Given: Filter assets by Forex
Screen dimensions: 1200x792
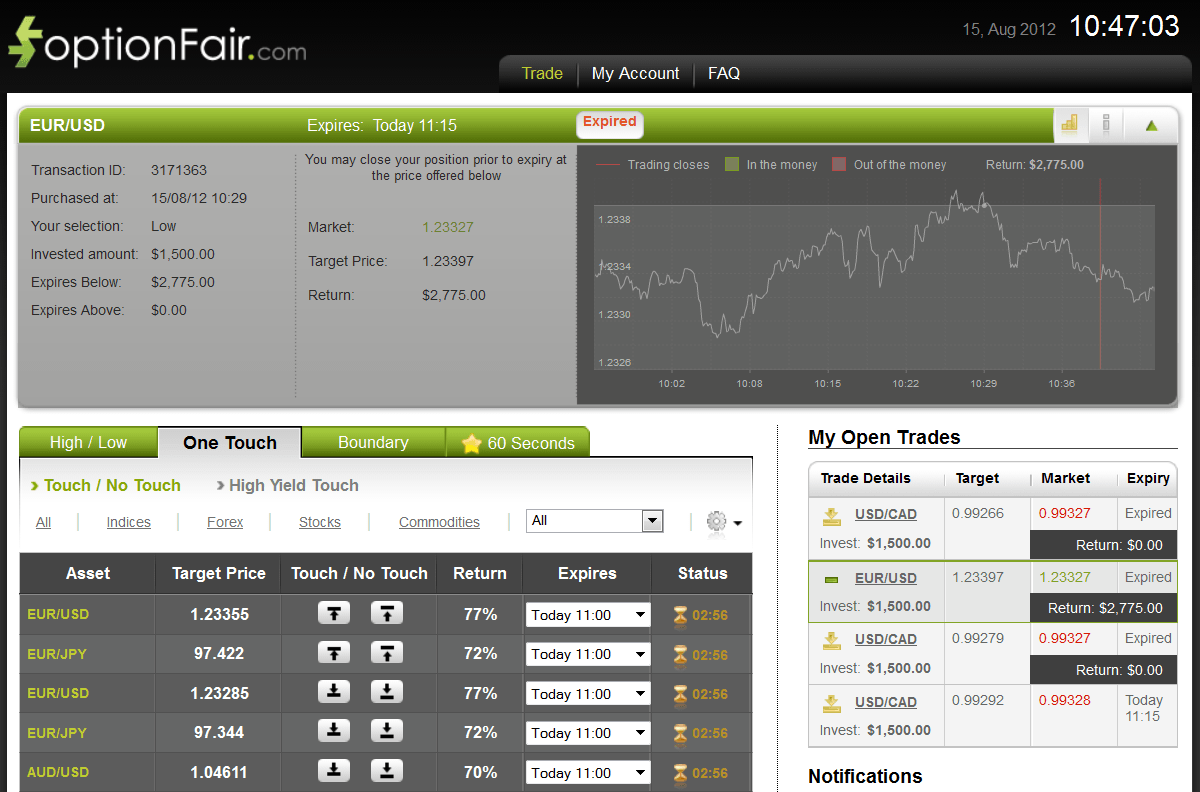Looking at the screenshot, I should tap(225, 522).
